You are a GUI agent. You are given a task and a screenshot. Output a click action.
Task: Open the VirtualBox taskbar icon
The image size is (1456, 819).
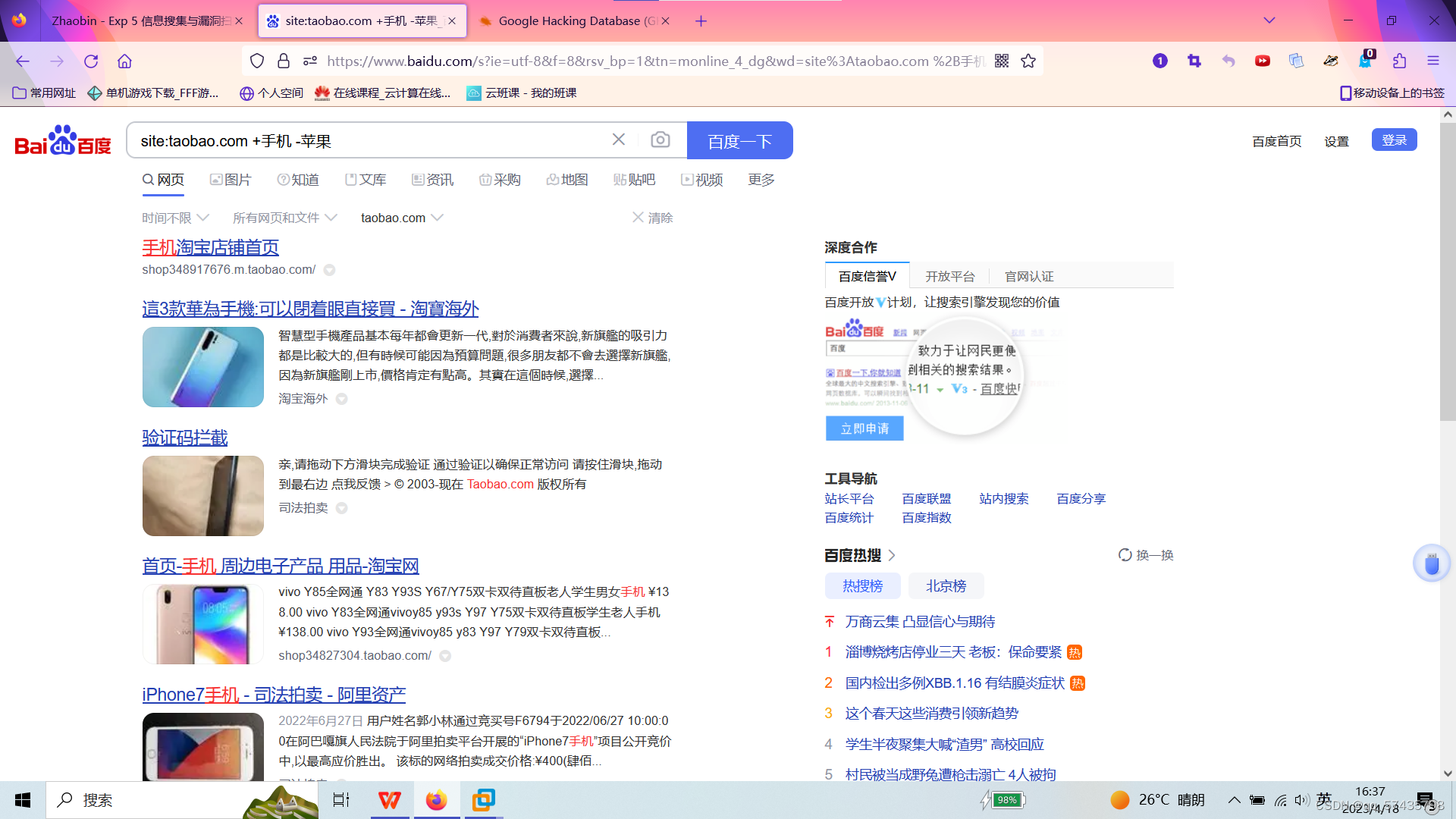(x=483, y=800)
